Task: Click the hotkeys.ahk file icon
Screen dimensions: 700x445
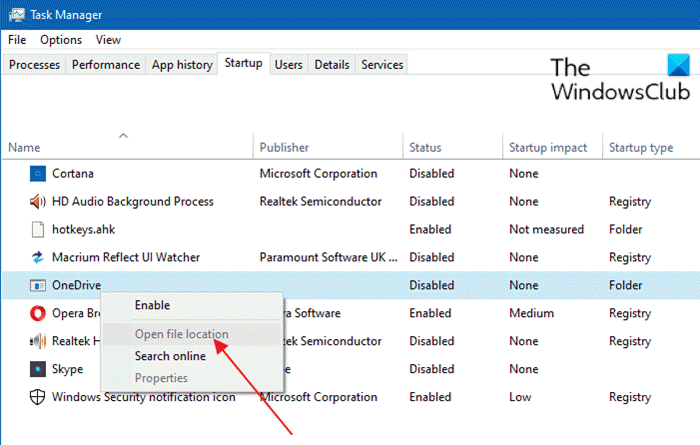Action: [38, 230]
